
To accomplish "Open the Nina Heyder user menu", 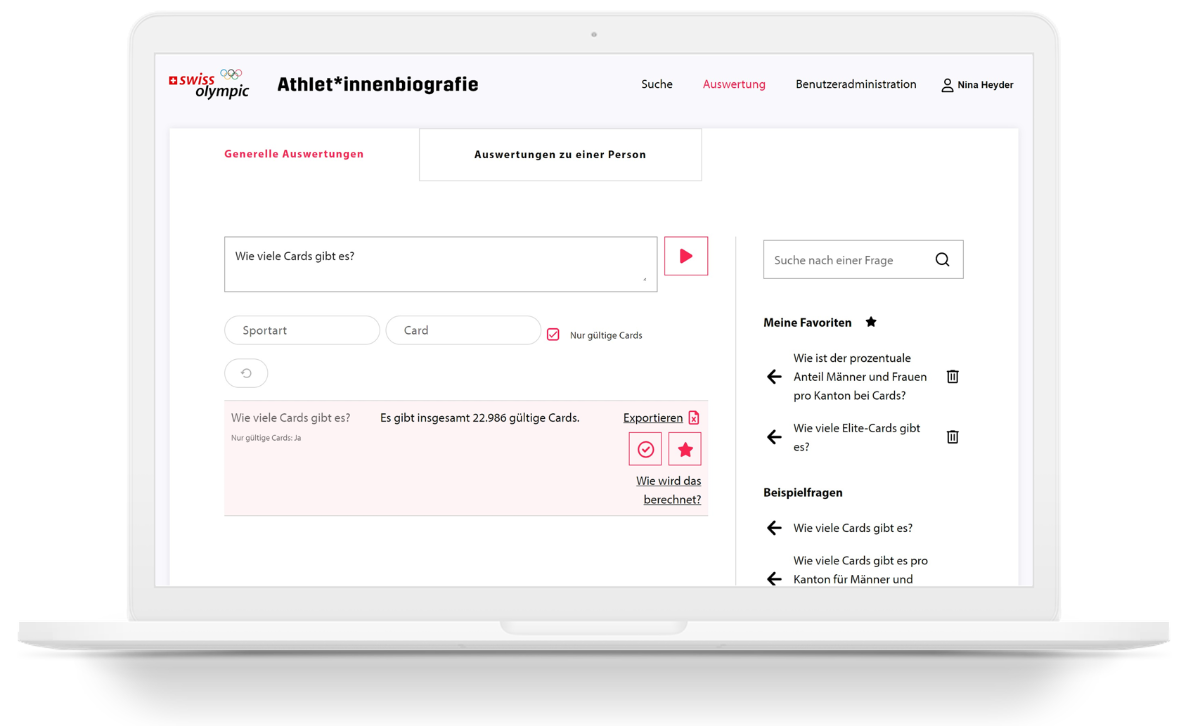I will coord(977,85).
